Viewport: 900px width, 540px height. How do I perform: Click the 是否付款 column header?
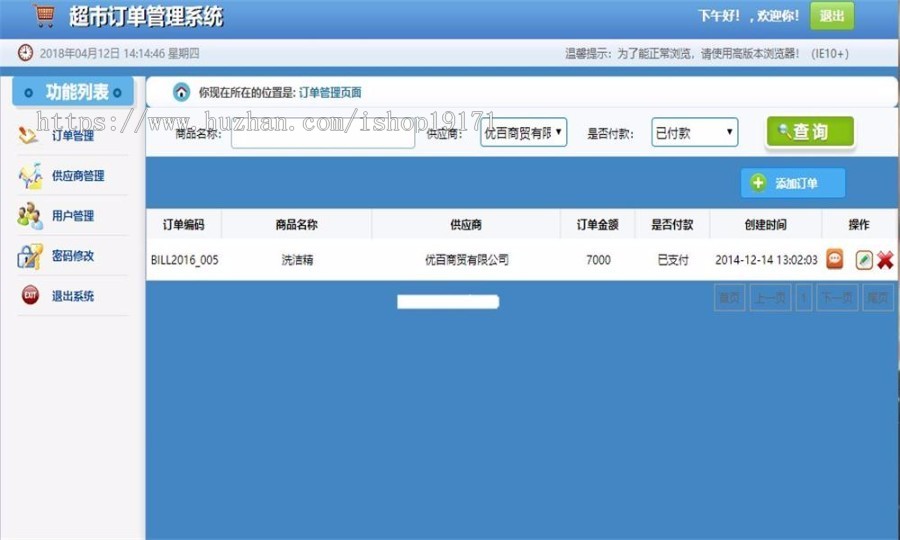[672, 224]
